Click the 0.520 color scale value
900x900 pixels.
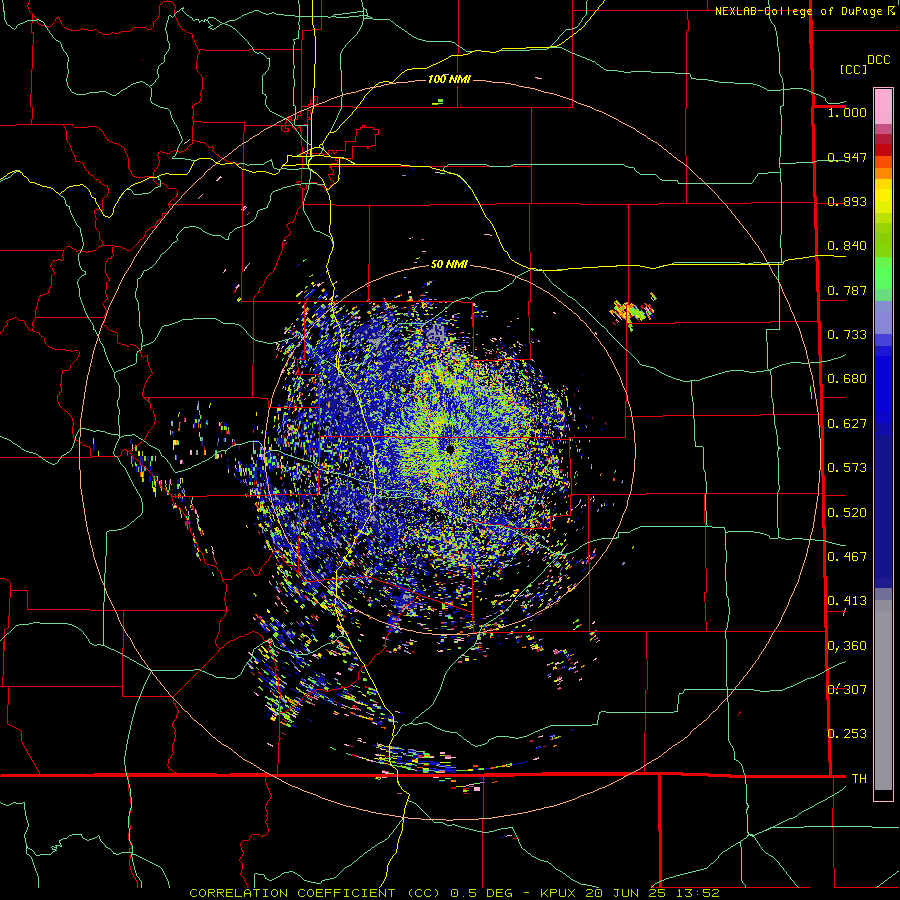point(847,513)
